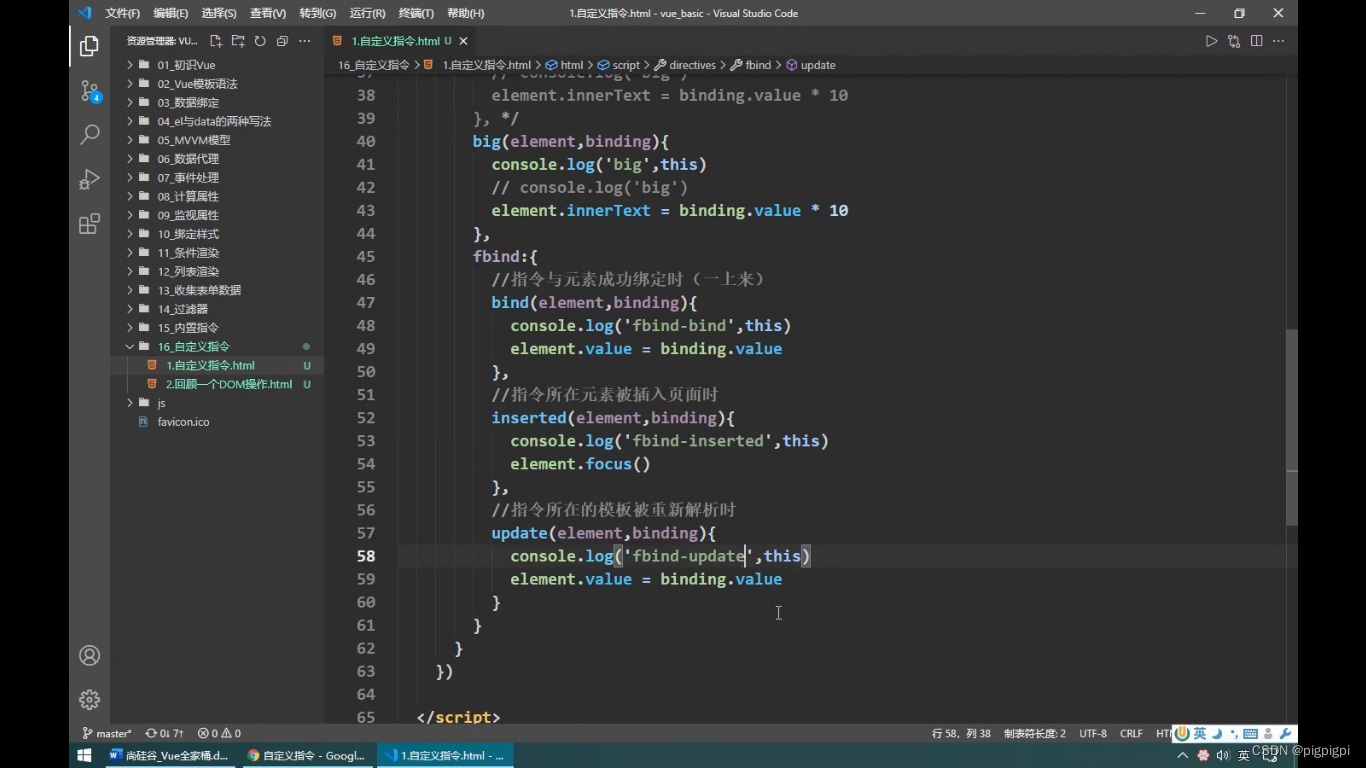The height and width of the screenshot is (768, 1366).
Task: Open the Search view in the activity bar
Action: (89, 134)
